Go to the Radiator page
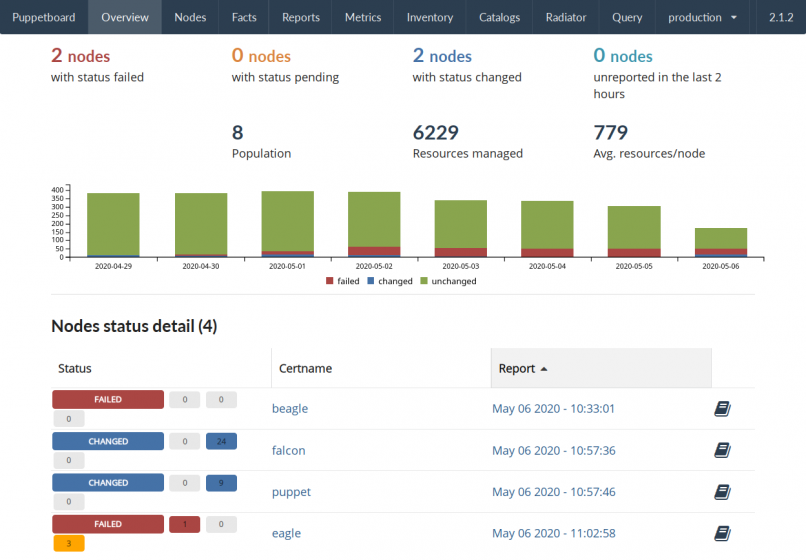806x560 pixels. click(x=566, y=17)
